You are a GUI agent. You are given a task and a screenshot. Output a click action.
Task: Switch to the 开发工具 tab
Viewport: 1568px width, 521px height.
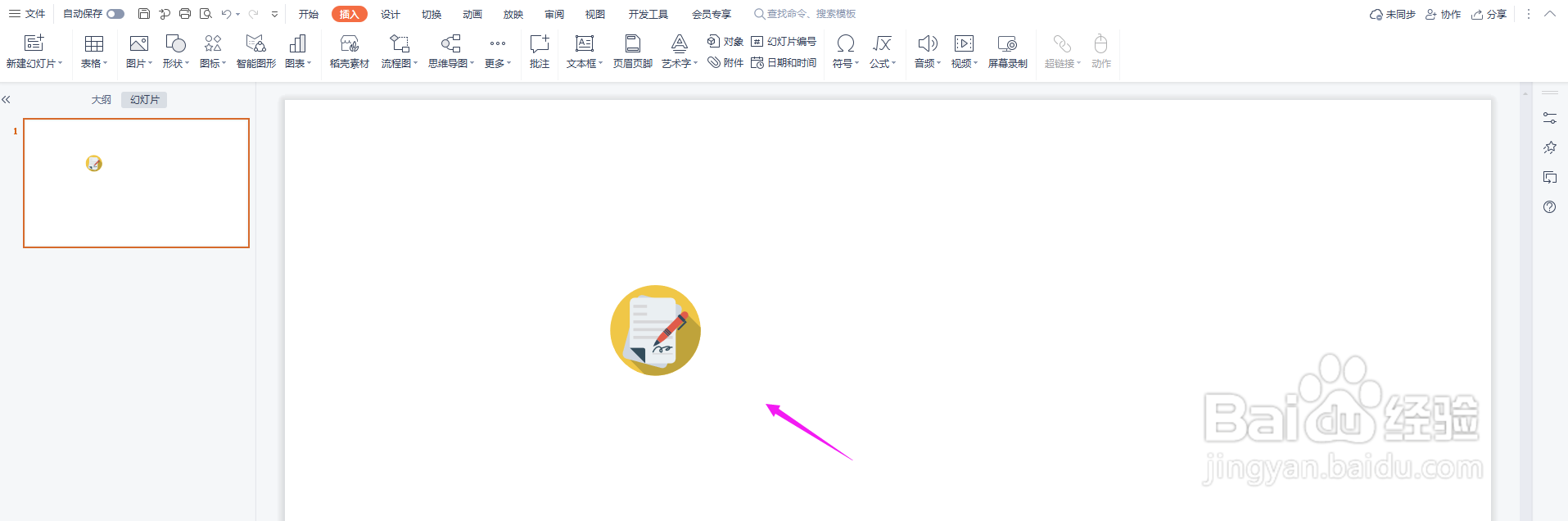648,14
